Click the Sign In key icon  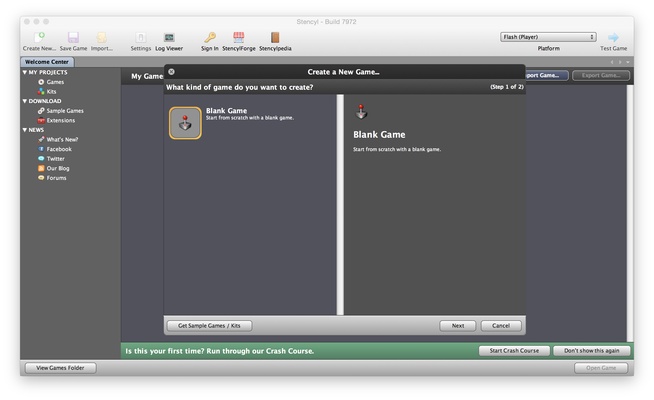(210, 38)
